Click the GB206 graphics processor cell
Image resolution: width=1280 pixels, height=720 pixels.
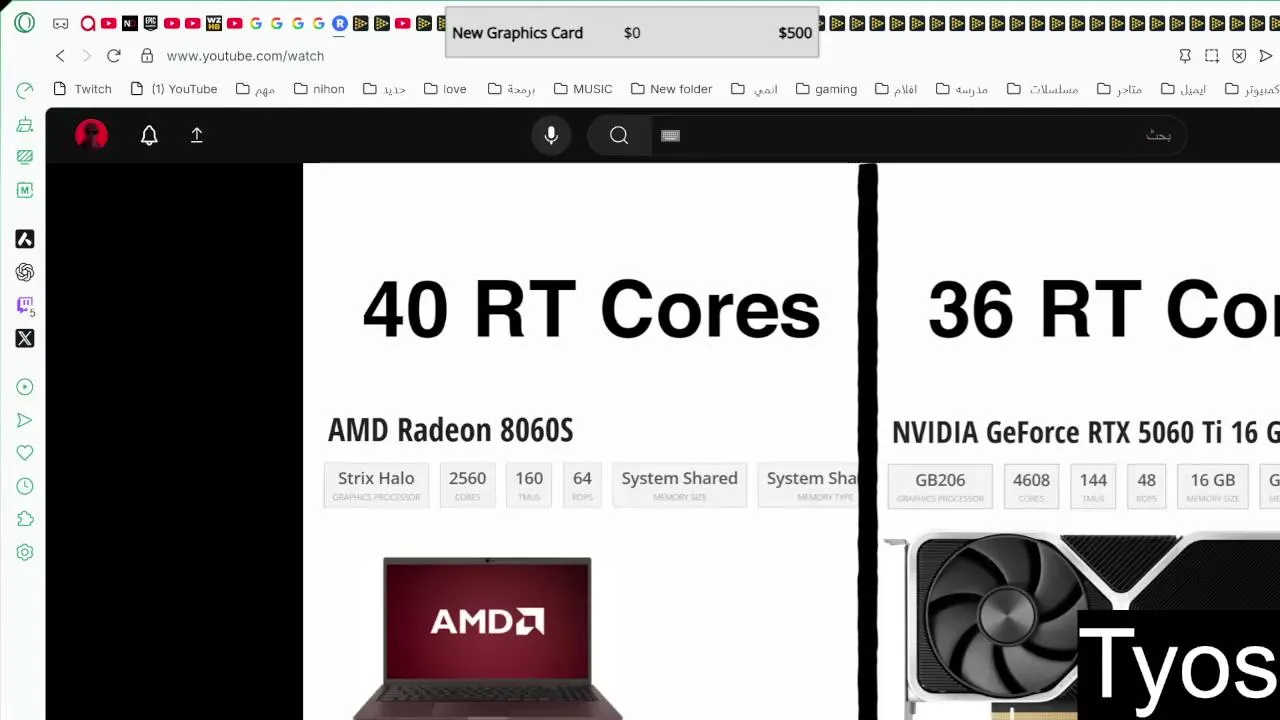940,487
